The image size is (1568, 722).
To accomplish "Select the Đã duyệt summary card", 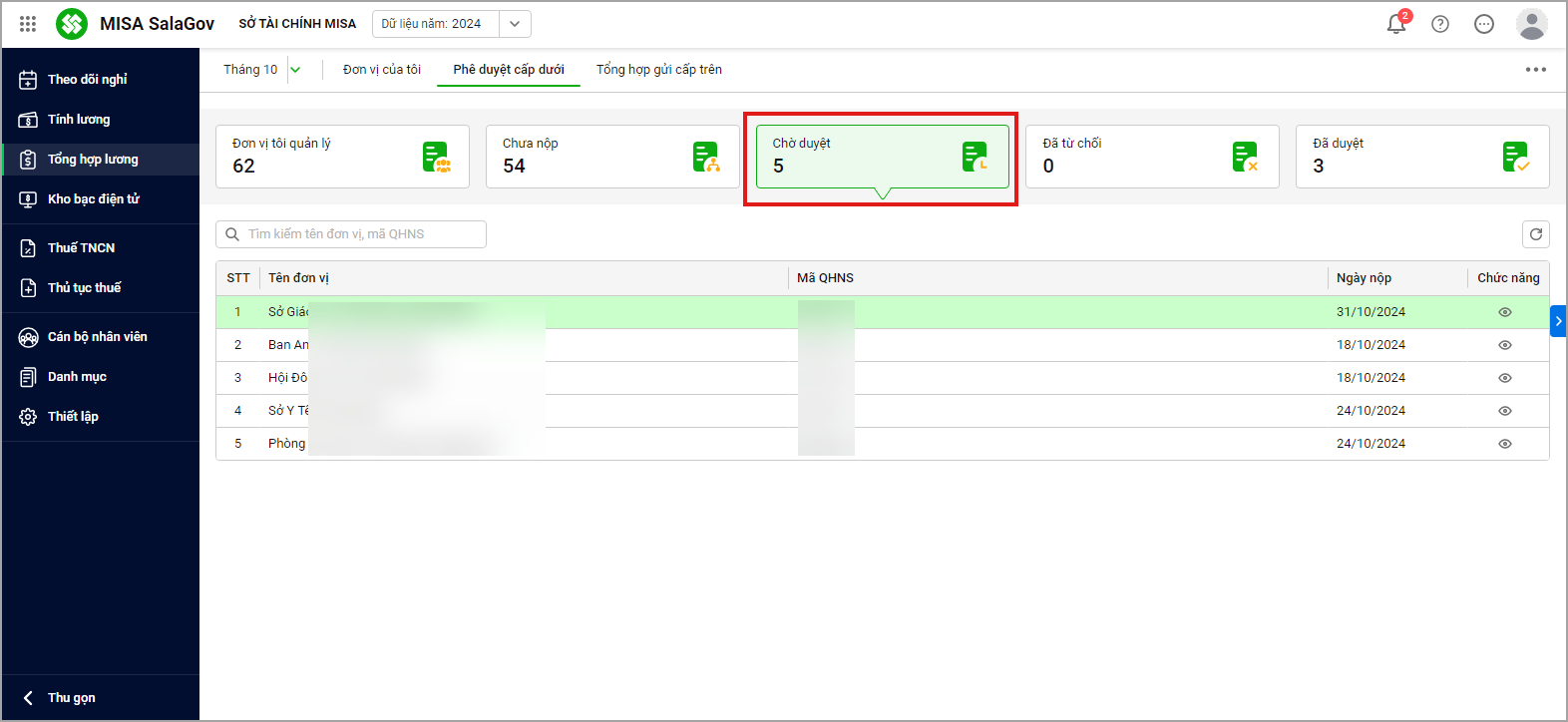I will pos(1421,157).
